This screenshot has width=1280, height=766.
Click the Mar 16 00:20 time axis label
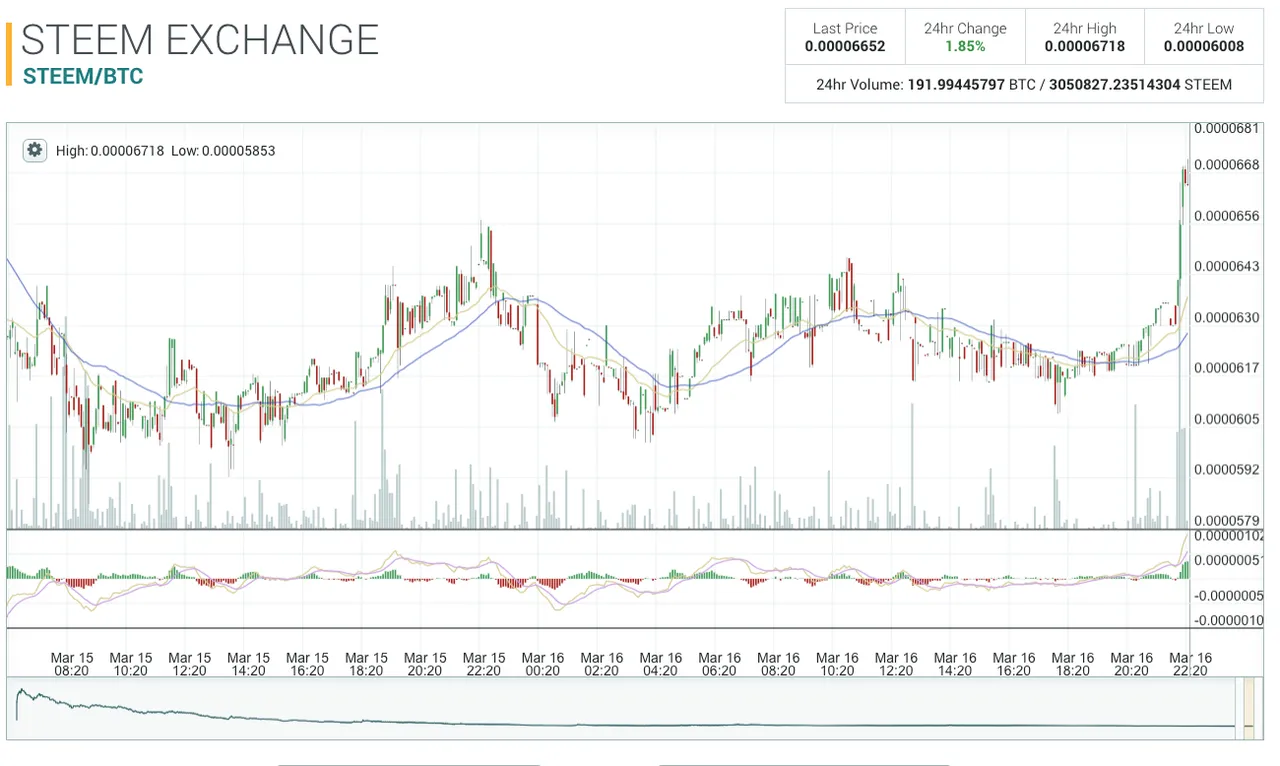(x=543, y=665)
